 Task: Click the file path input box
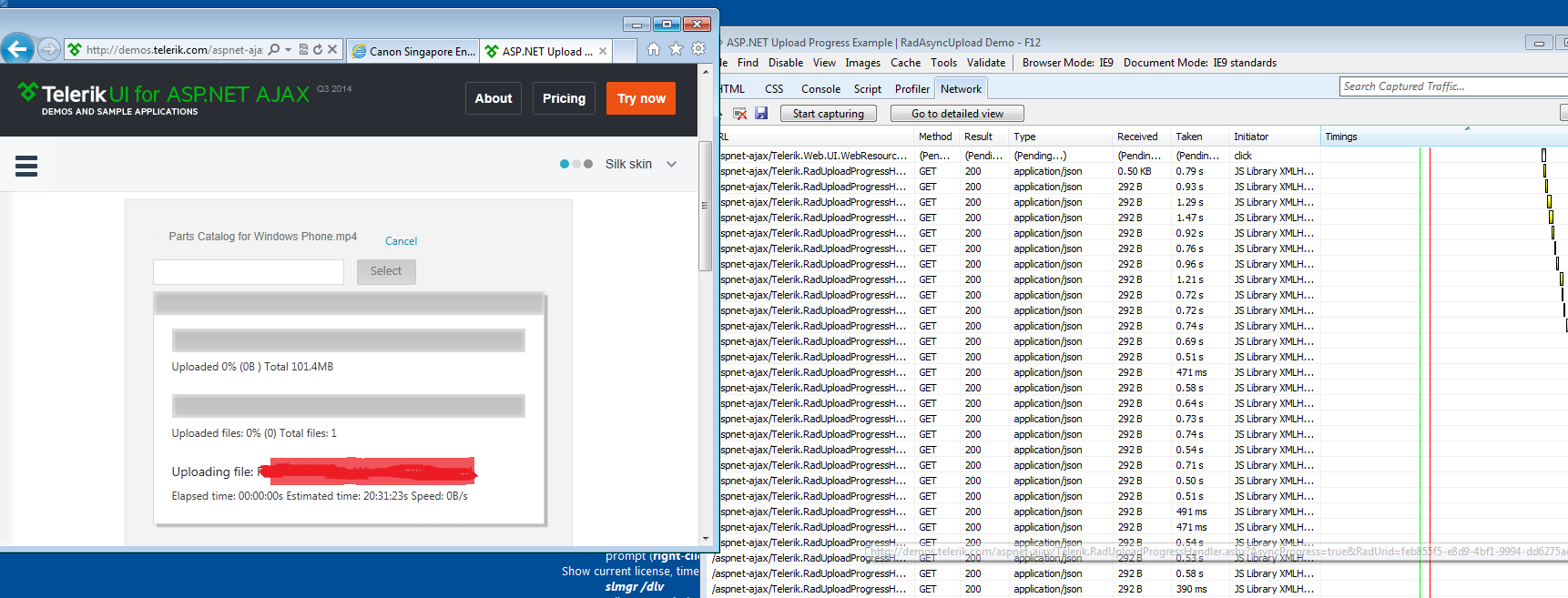[x=249, y=272]
